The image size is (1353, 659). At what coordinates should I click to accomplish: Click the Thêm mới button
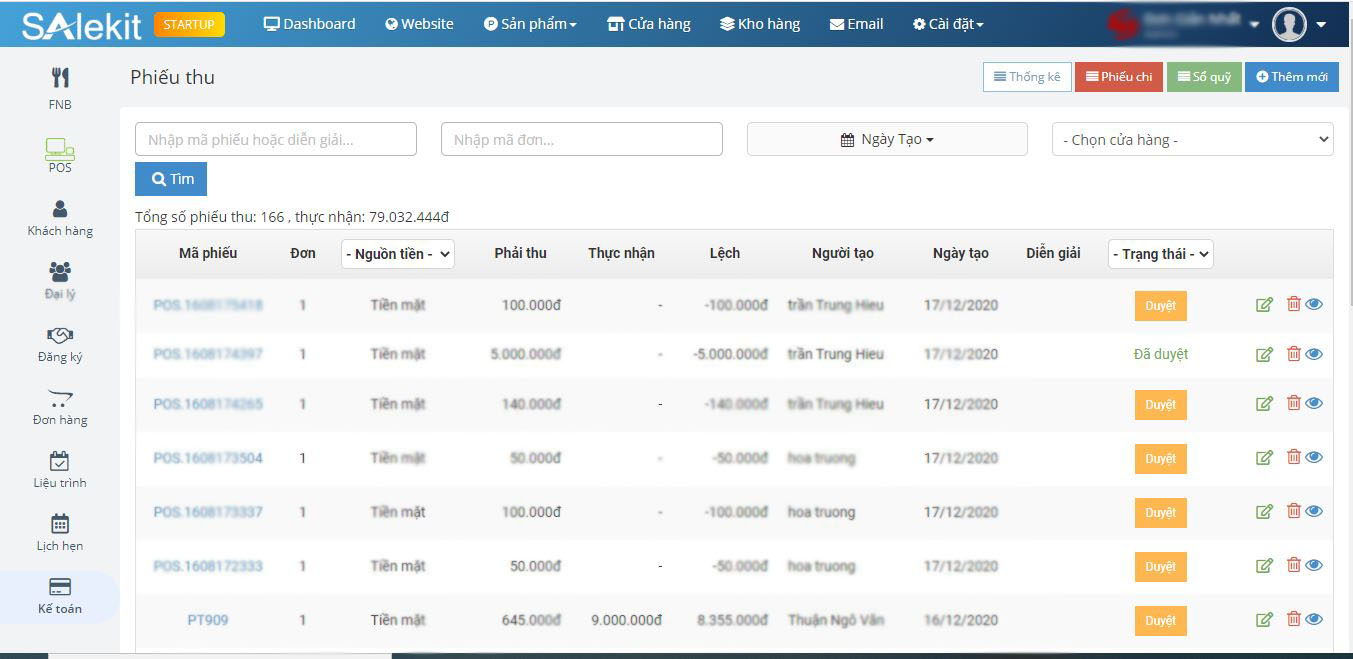pyautogui.click(x=1291, y=77)
